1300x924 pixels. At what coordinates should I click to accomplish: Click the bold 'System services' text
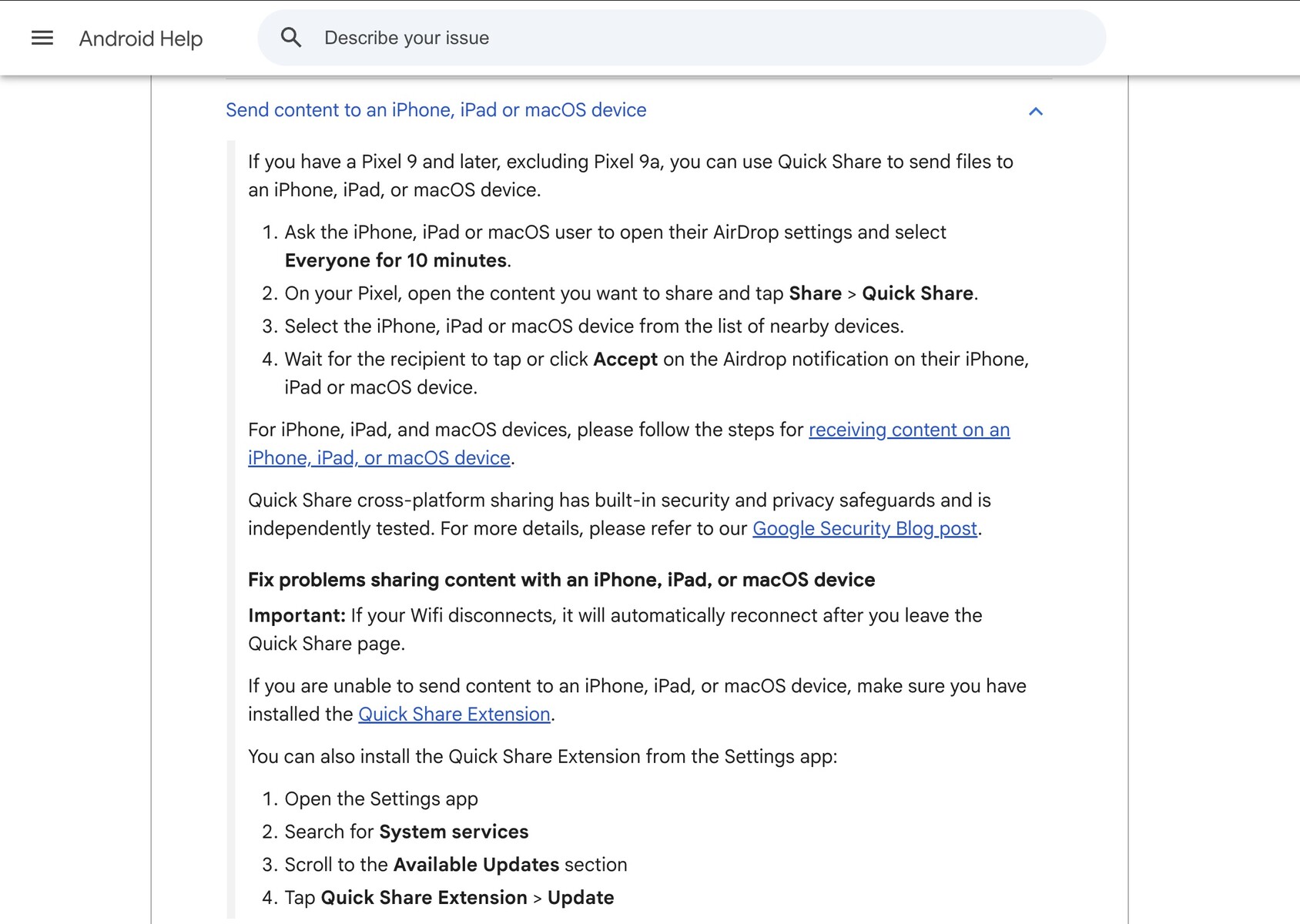(x=454, y=832)
